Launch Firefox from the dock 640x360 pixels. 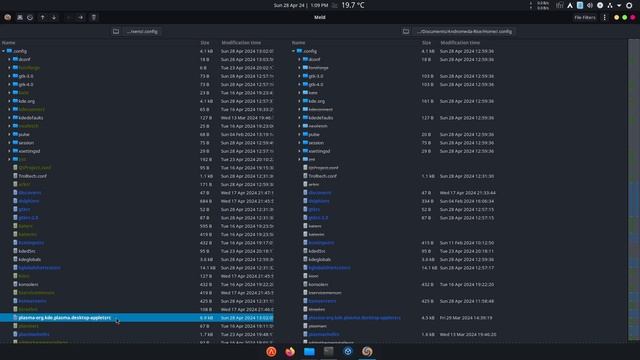pyautogui.click(x=290, y=351)
